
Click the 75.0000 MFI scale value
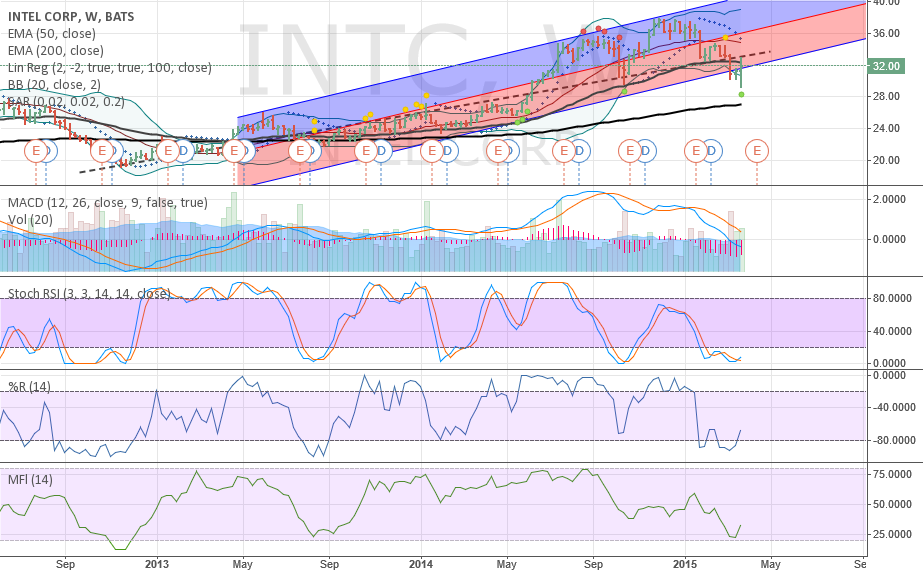tap(892, 475)
